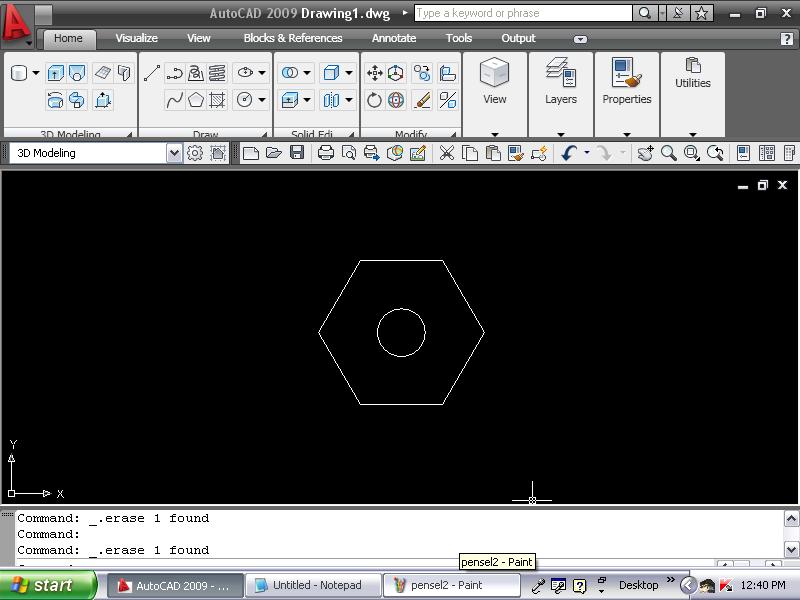
Task: Expand the Layers panel arrow
Action: click(561, 134)
